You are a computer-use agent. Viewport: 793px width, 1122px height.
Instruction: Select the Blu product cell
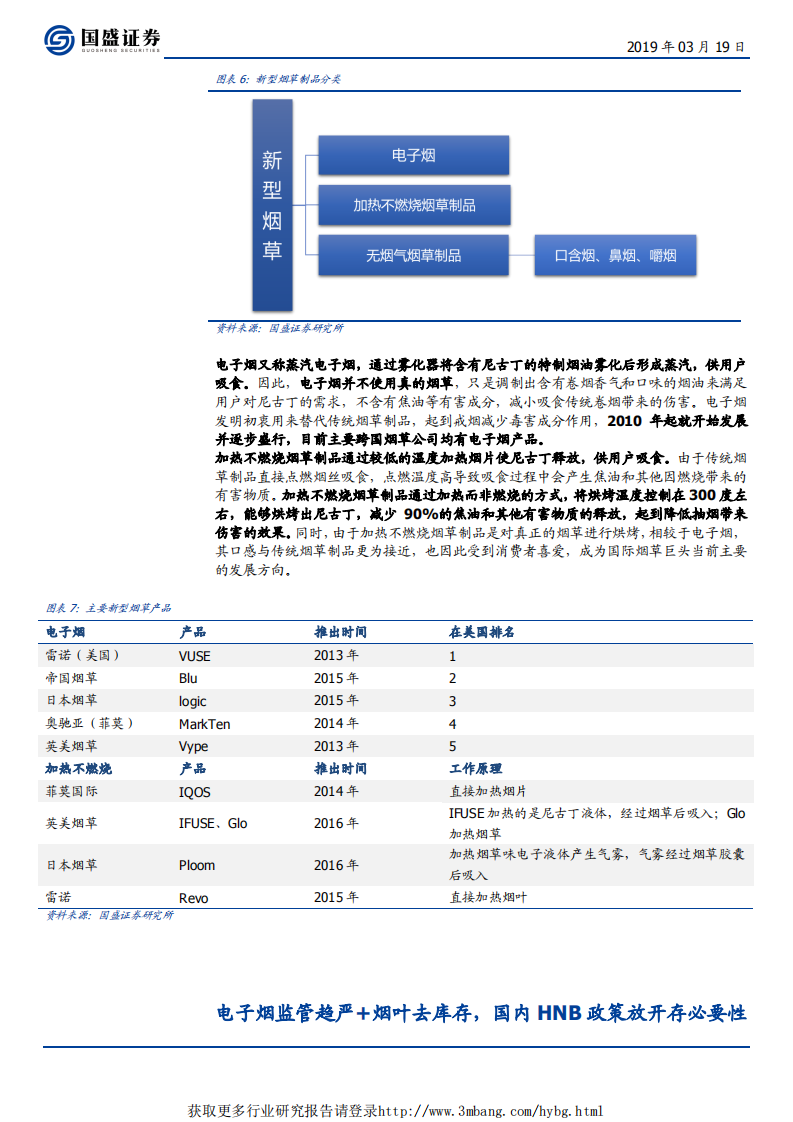coord(188,678)
